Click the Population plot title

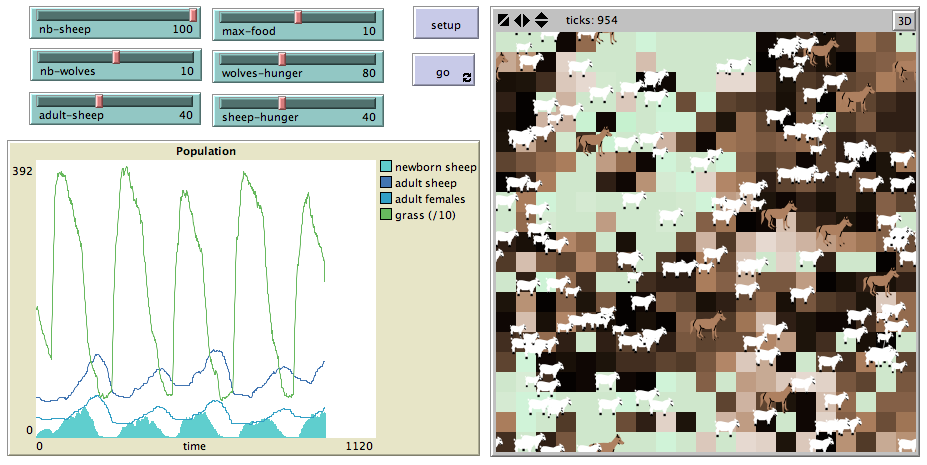pos(206,151)
